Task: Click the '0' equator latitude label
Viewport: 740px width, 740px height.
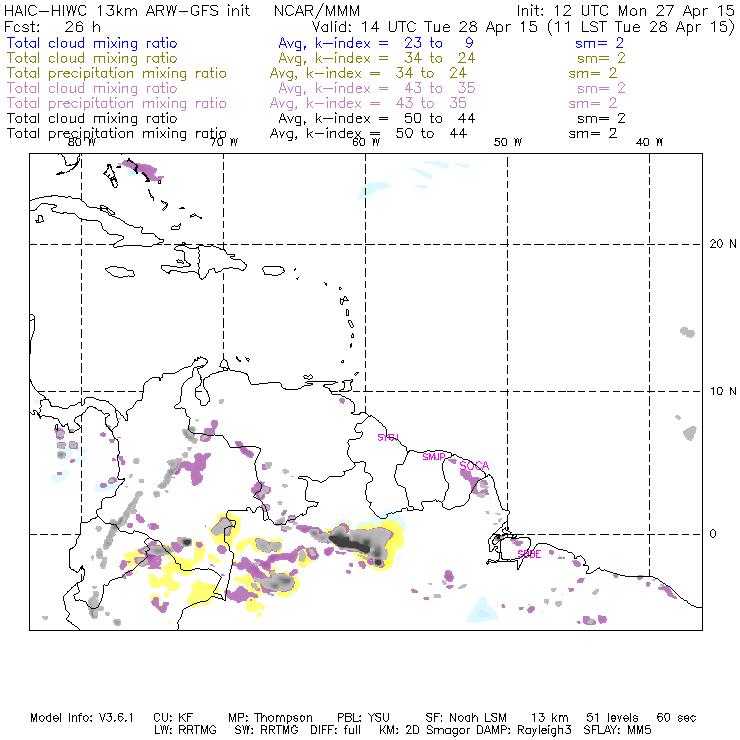Action: 713,534
